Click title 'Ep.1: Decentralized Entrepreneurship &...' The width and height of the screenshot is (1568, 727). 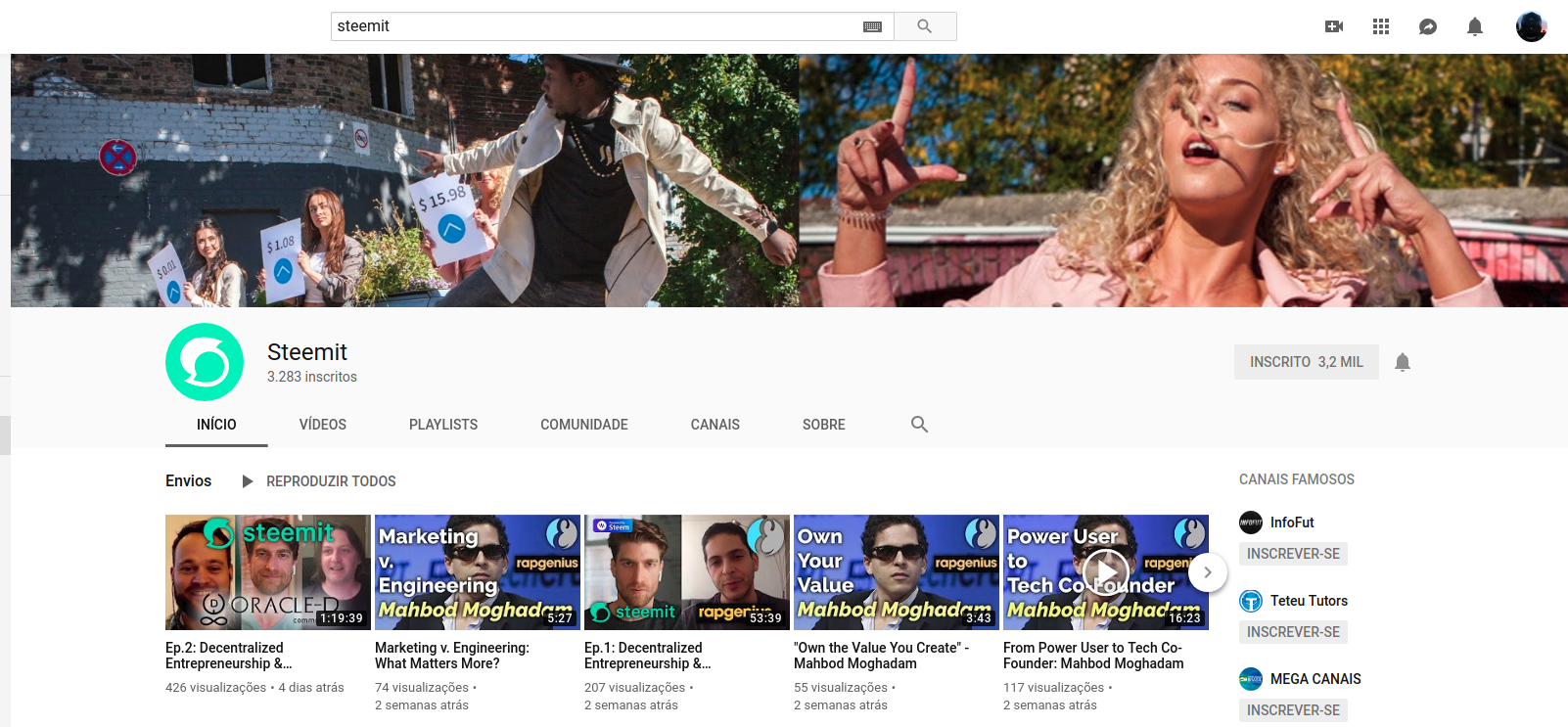[648, 656]
